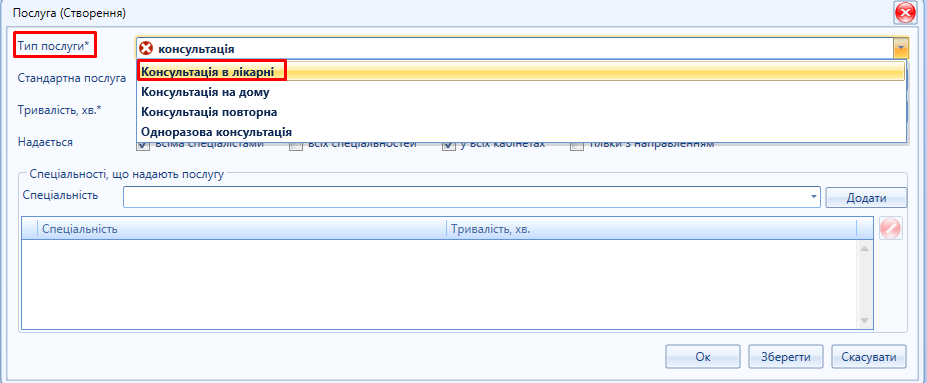Choose Одноразова консультація from the list
The image size is (927, 383).
521,131
